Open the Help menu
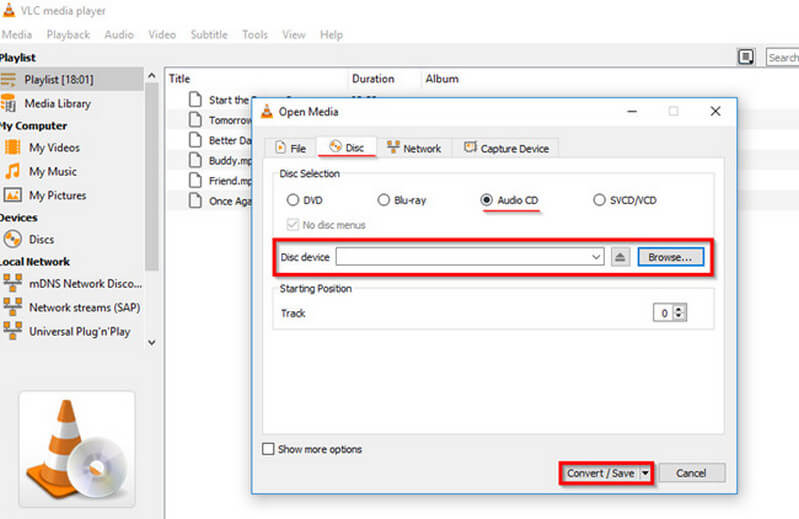 331,35
